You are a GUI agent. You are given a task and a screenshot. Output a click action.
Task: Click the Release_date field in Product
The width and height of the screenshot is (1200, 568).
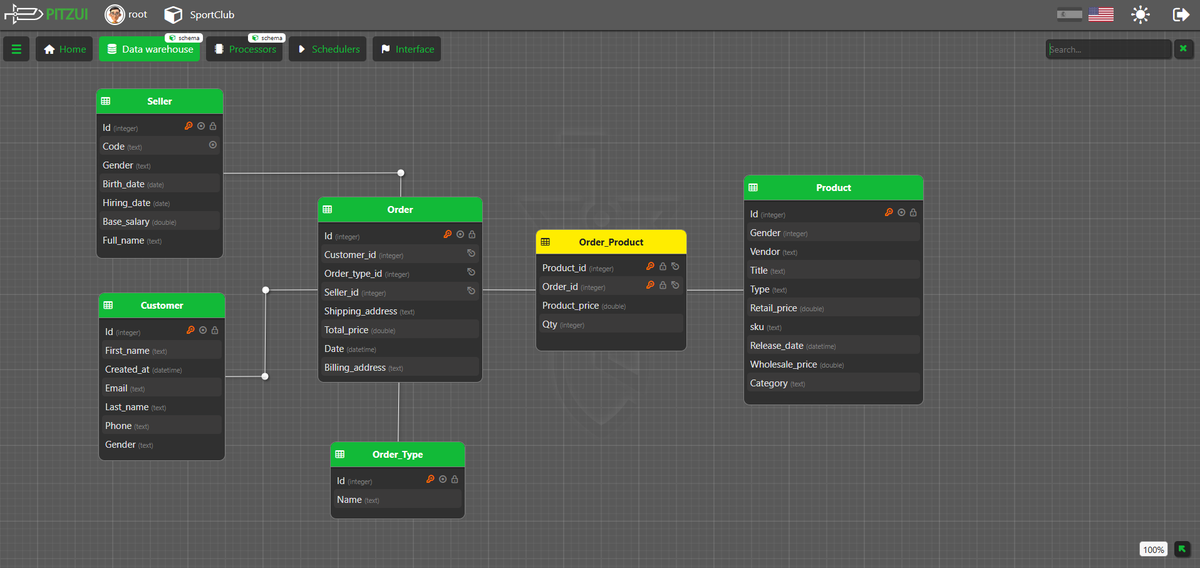click(x=833, y=346)
